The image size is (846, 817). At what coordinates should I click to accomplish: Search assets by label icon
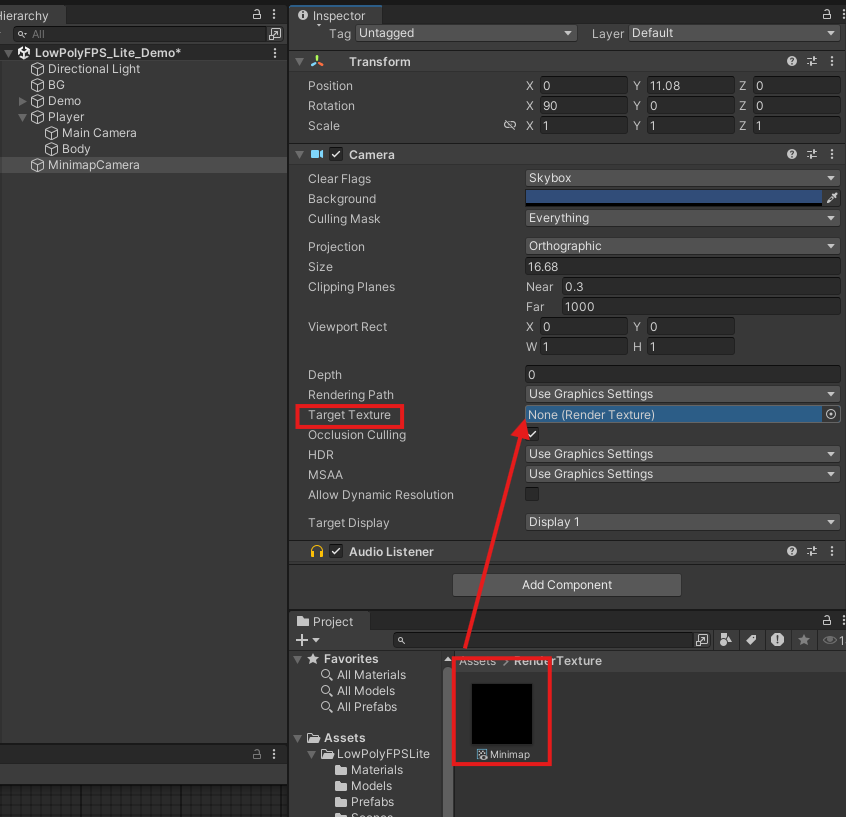tap(751, 640)
